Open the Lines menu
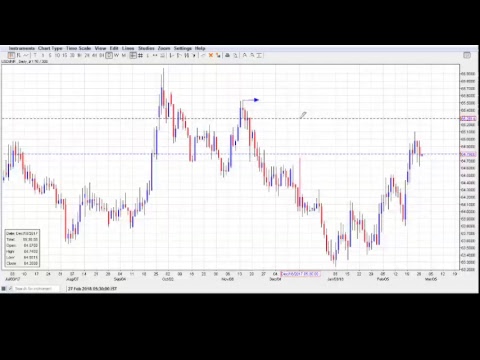Screen dimensions: 480x360 [x=128, y=48]
